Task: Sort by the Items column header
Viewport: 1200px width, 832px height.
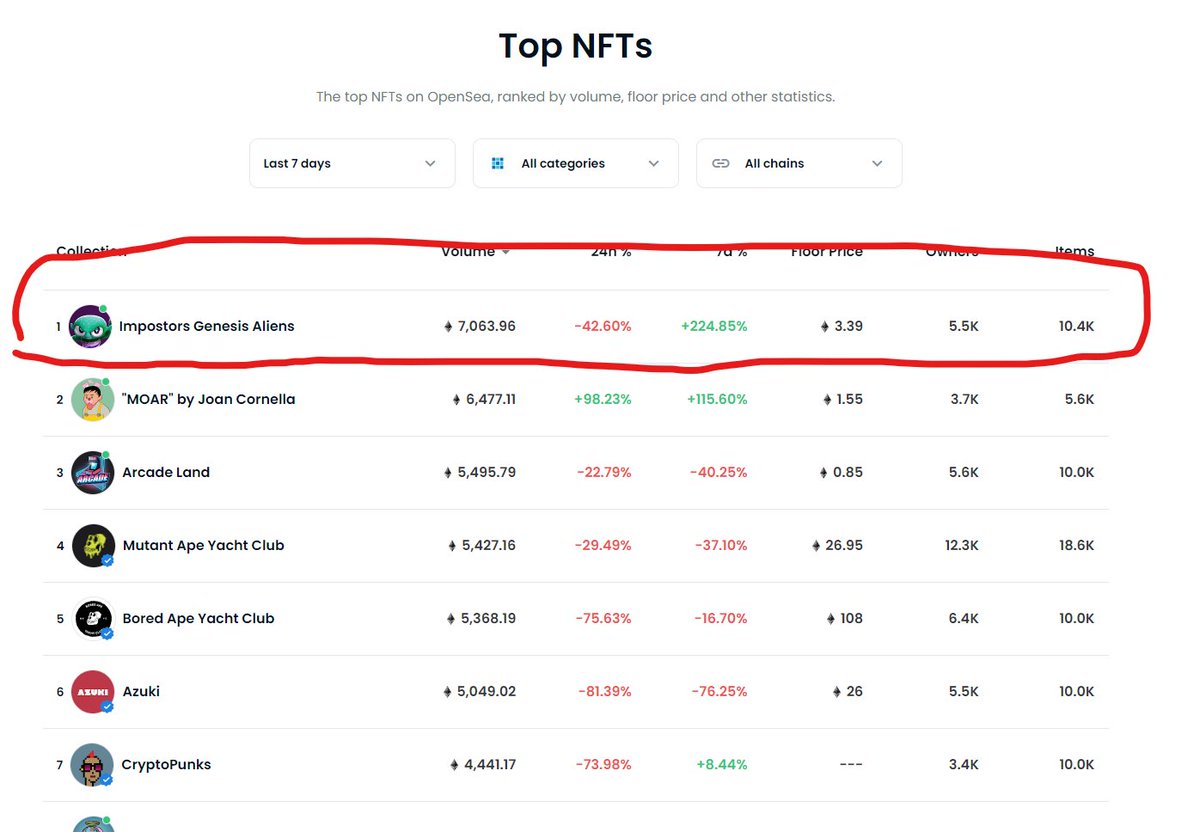Action: [x=1075, y=252]
